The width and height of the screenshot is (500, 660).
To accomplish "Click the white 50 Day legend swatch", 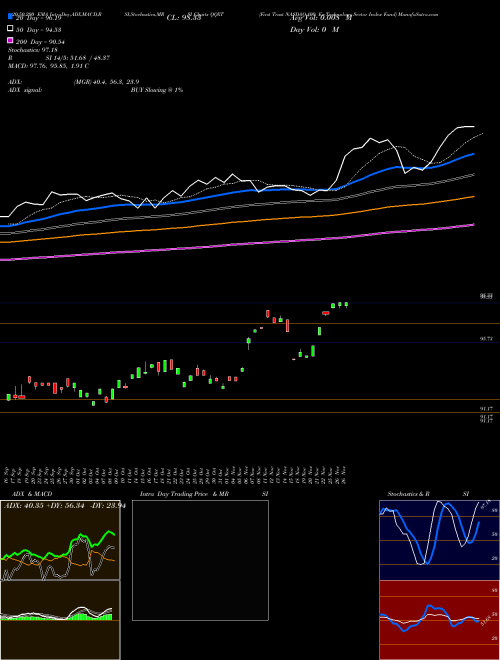I will coord(10,29).
